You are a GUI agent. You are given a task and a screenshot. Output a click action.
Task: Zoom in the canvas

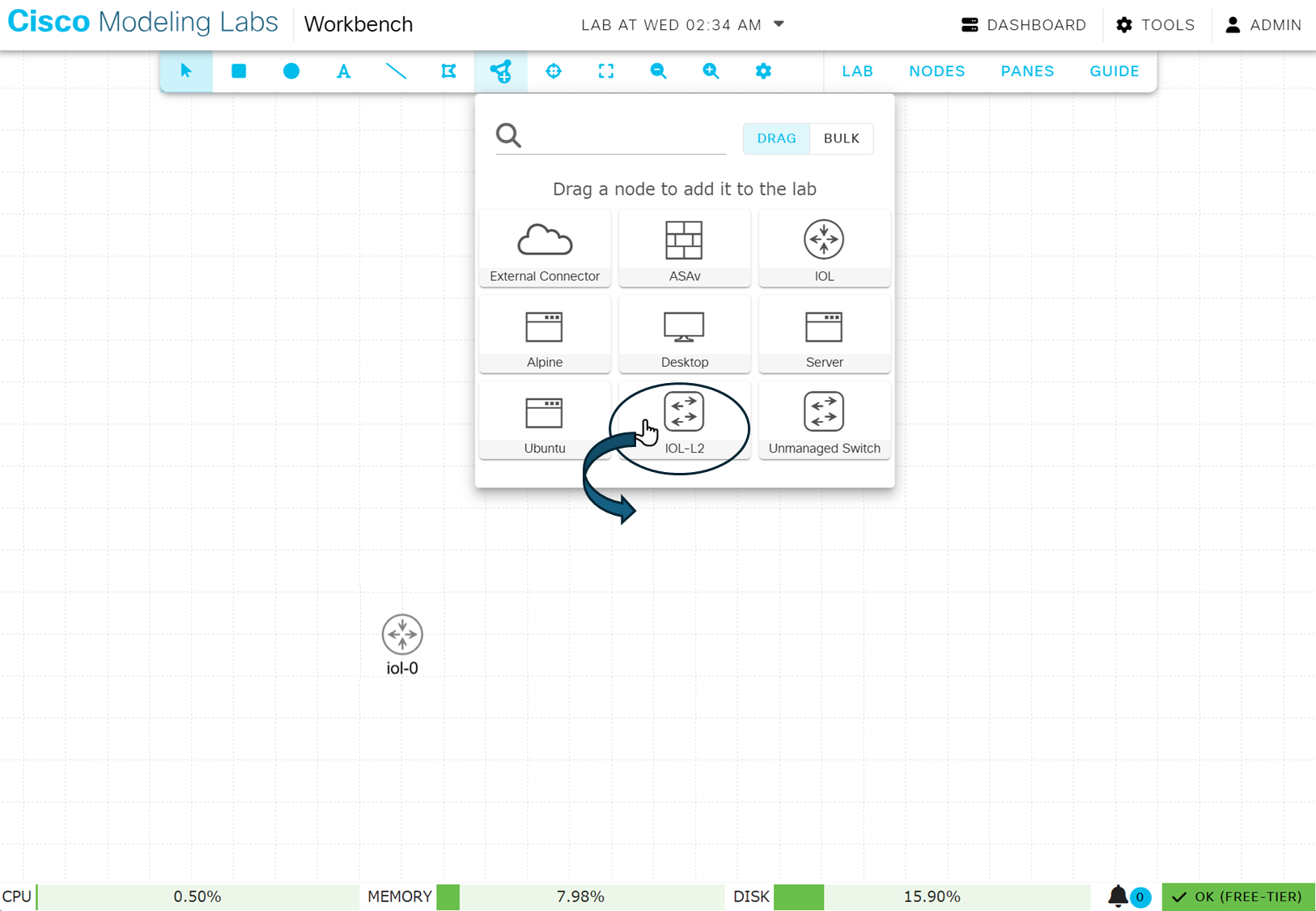711,71
